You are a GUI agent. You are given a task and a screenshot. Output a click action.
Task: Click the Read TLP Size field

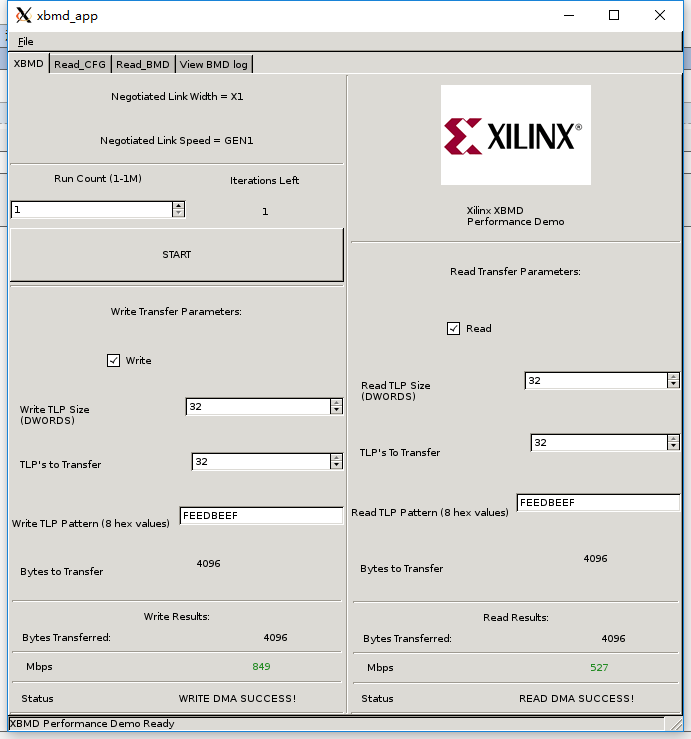[x=596, y=380]
